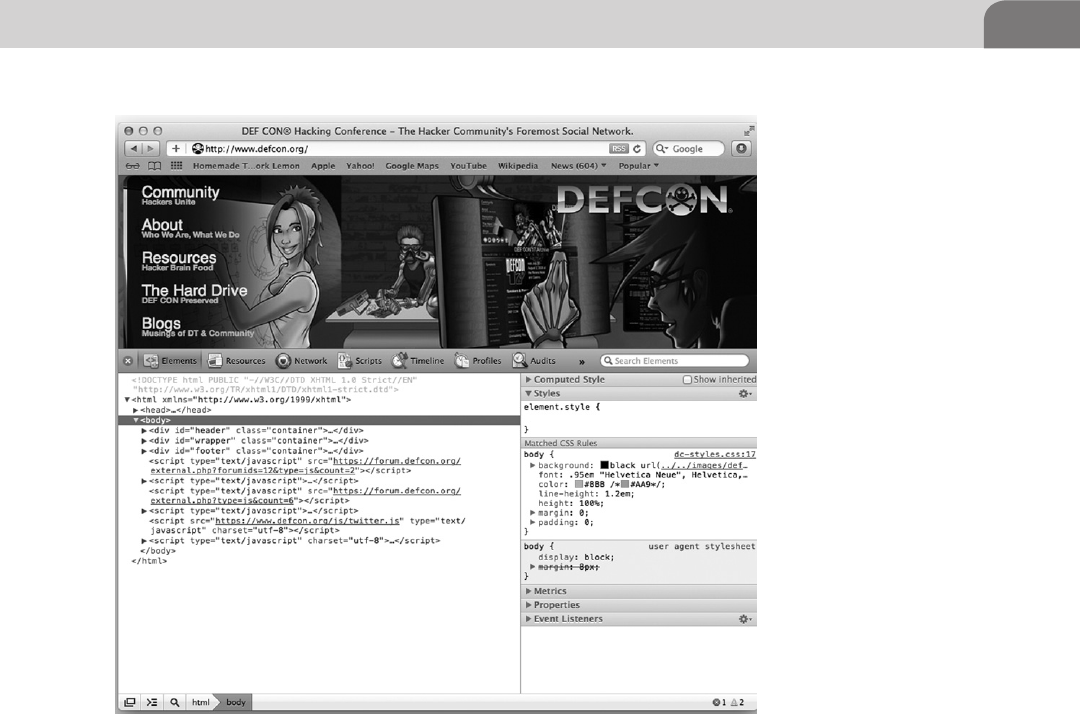
Task: Open the Yahoo! bookmark
Action: (x=360, y=166)
